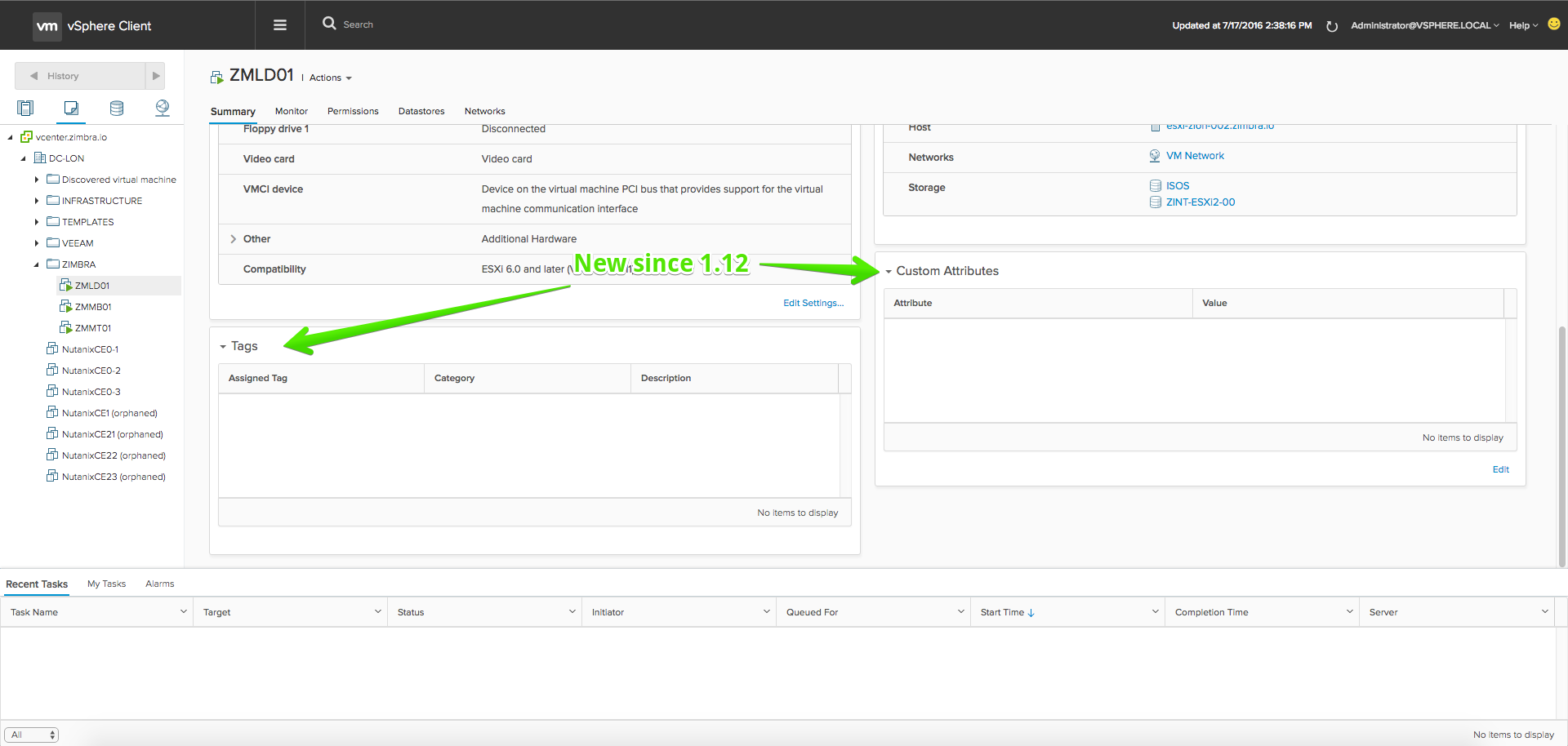
Task: Select NutanixCE21 (orphaned) VM icon
Action: 53,433
